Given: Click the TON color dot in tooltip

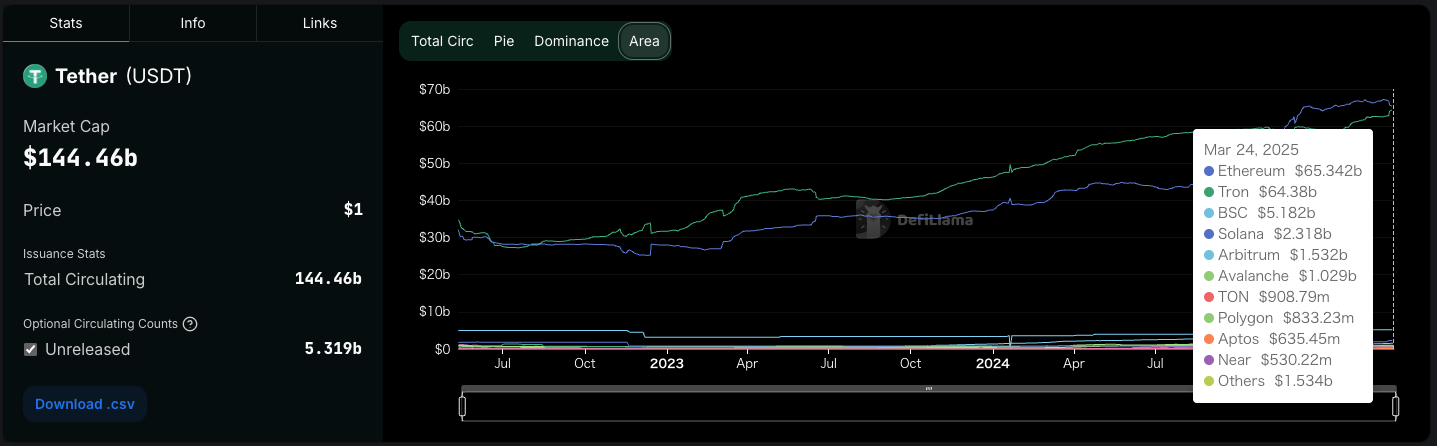Looking at the screenshot, I should (x=1209, y=297).
